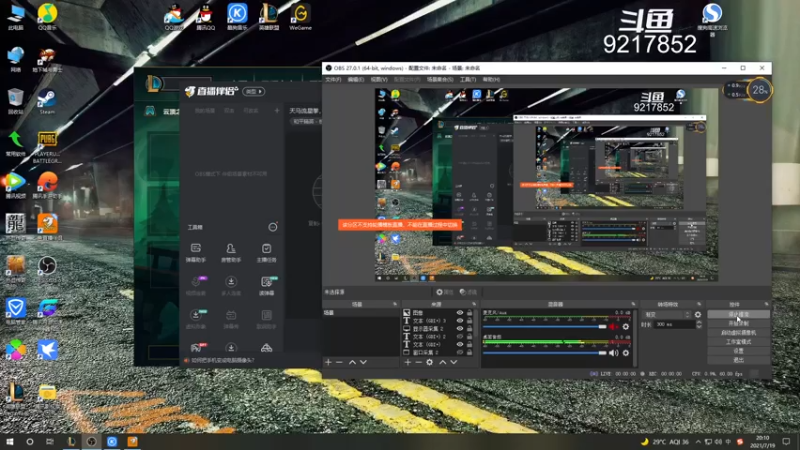This screenshot has width=800, height=450.
Task: Show hidden system tray icons chevron
Action: (x=698, y=442)
